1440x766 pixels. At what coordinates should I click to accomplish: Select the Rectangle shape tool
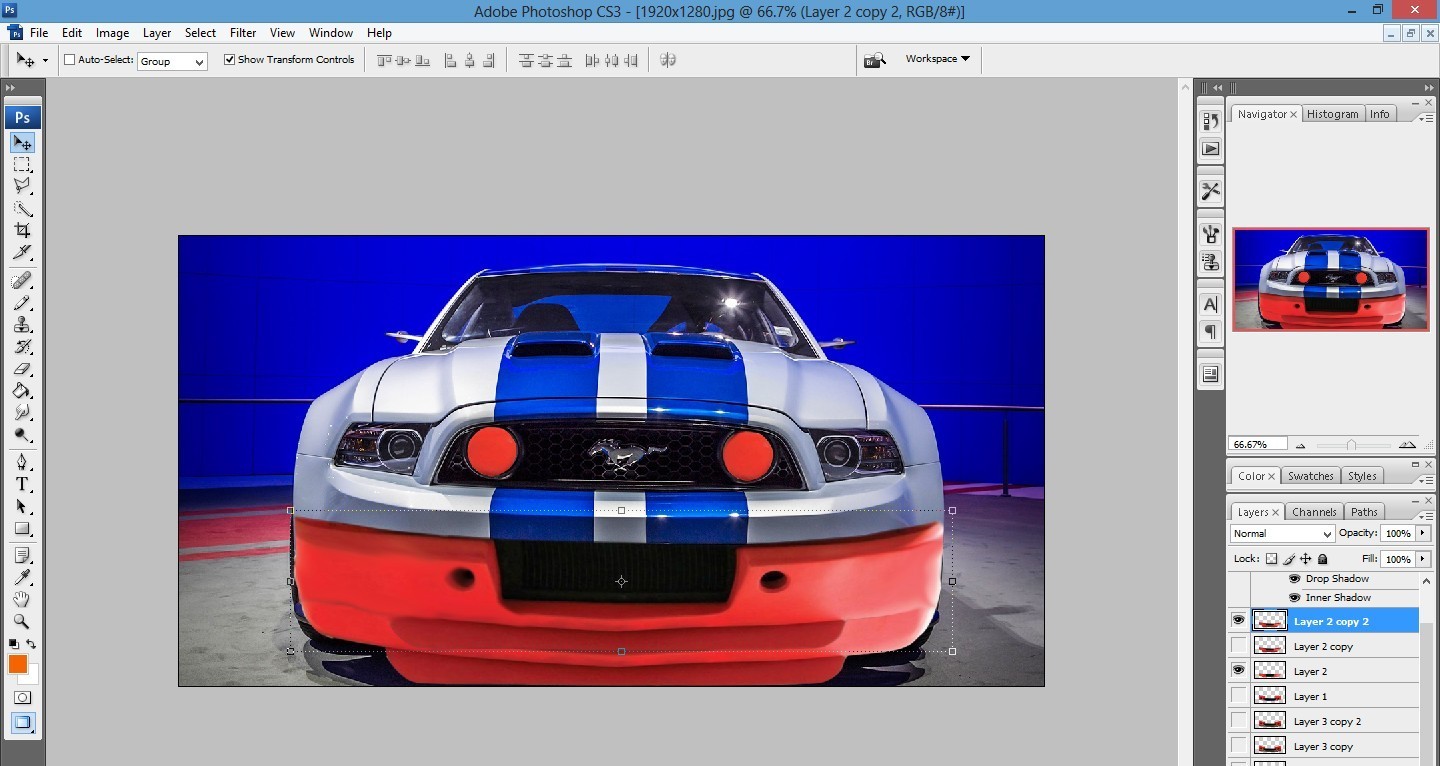point(22,529)
